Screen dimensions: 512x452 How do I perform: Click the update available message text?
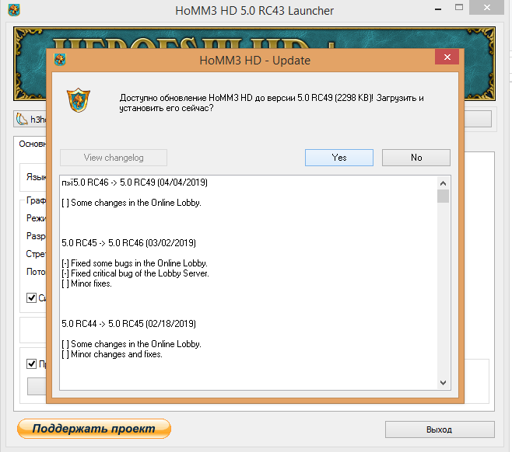(272, 103)
